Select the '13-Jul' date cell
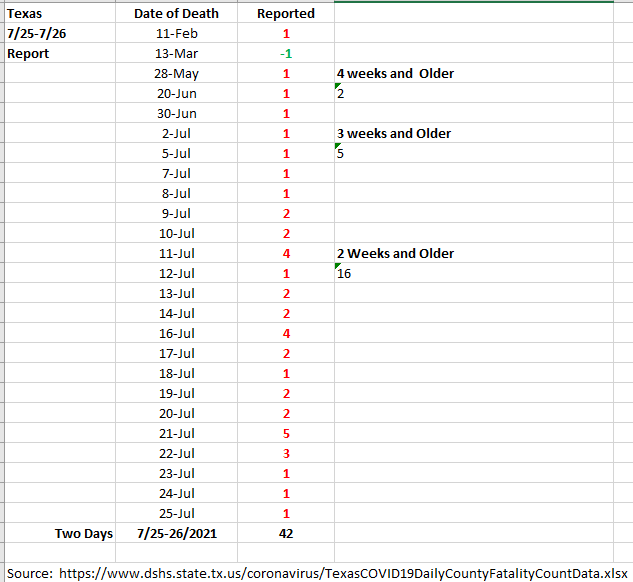This screenshot has height=582, width=633. [176, 293]
